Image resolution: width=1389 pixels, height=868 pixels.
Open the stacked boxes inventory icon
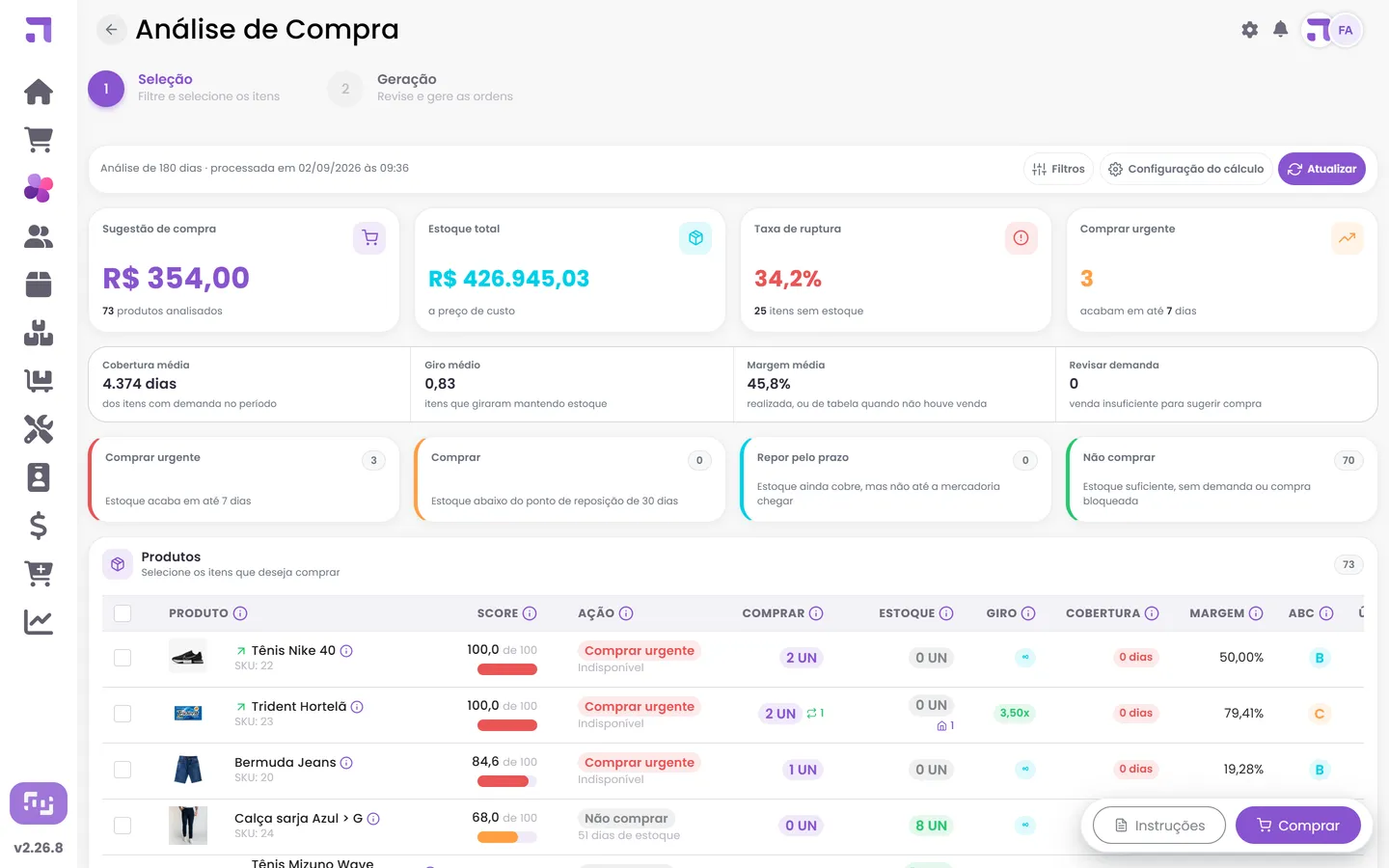point(39,333)
